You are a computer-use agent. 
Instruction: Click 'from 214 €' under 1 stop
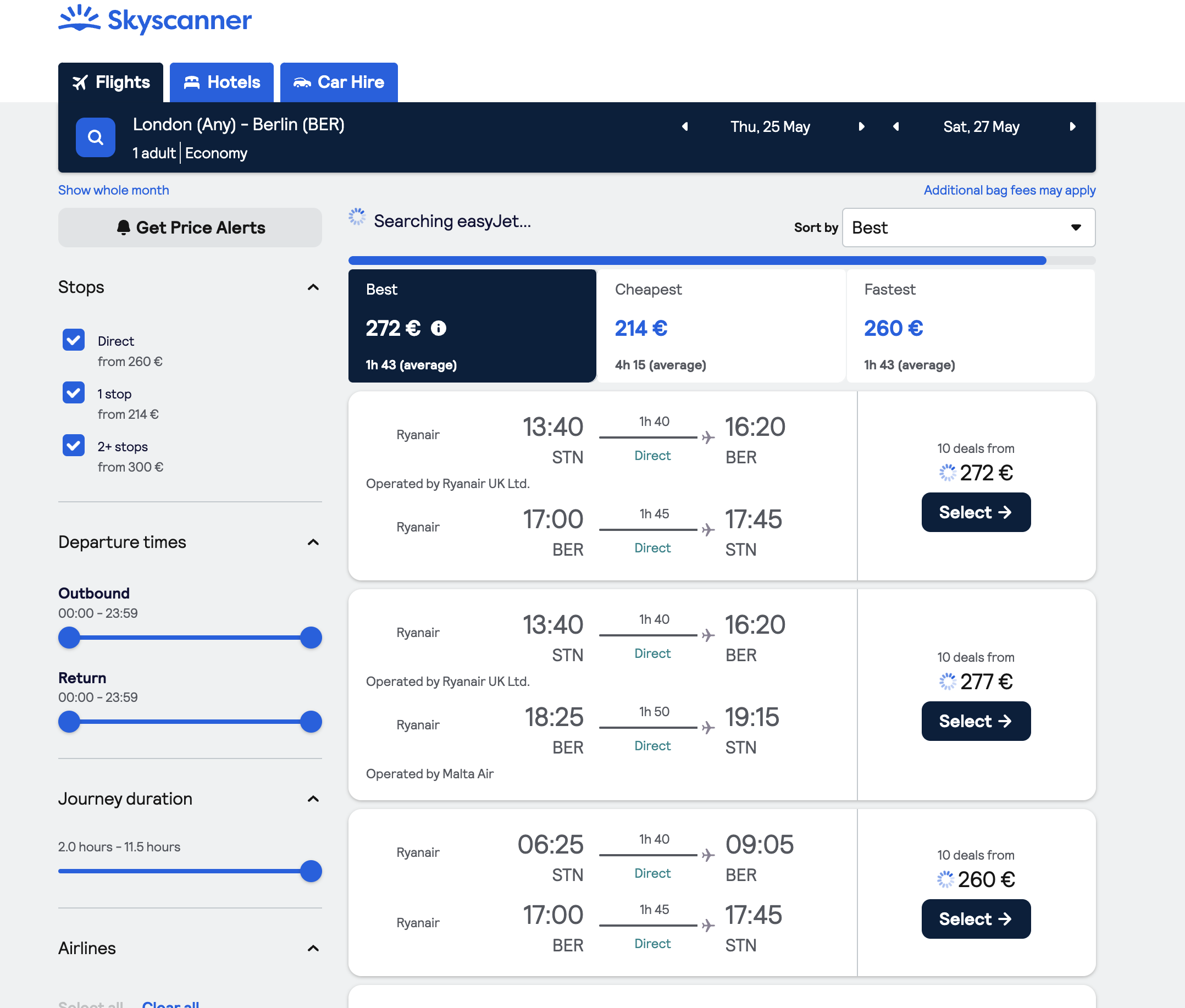point(128,414)
